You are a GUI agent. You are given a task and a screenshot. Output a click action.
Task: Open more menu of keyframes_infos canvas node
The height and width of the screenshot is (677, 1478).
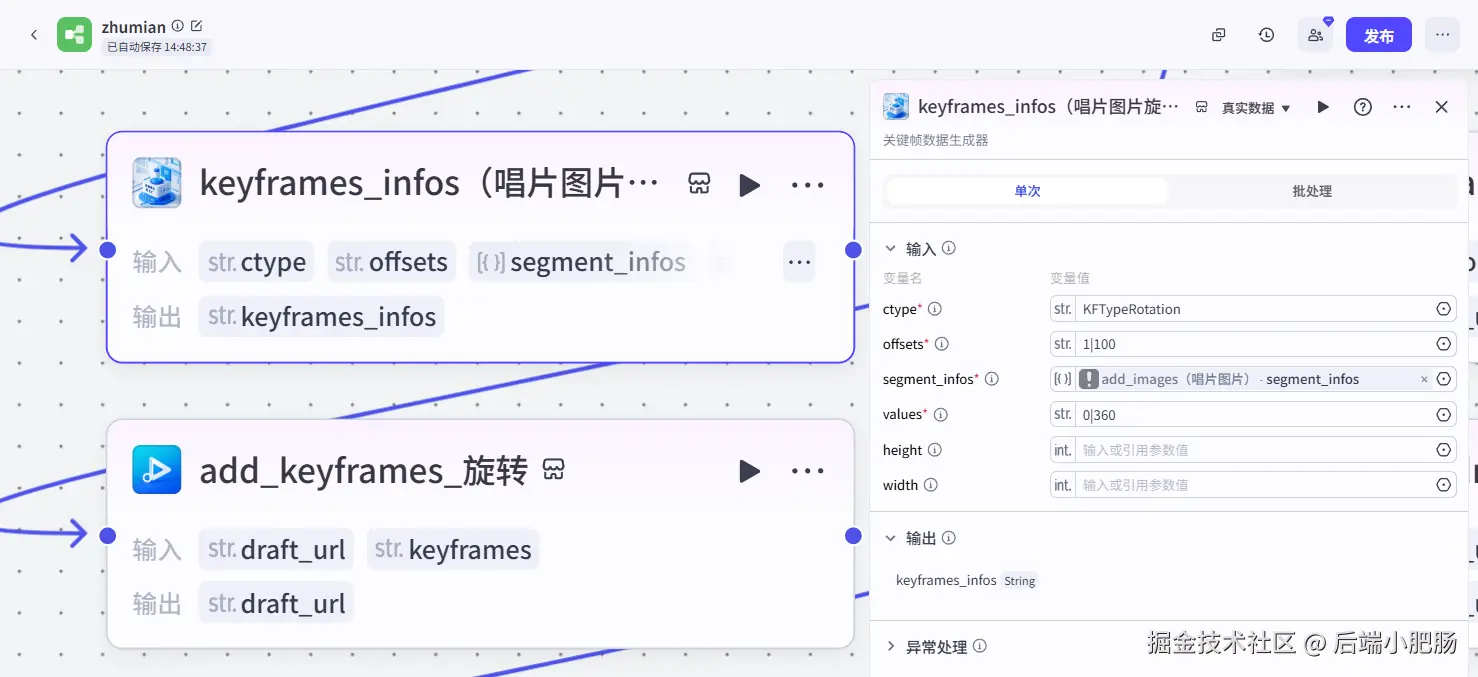808,185
